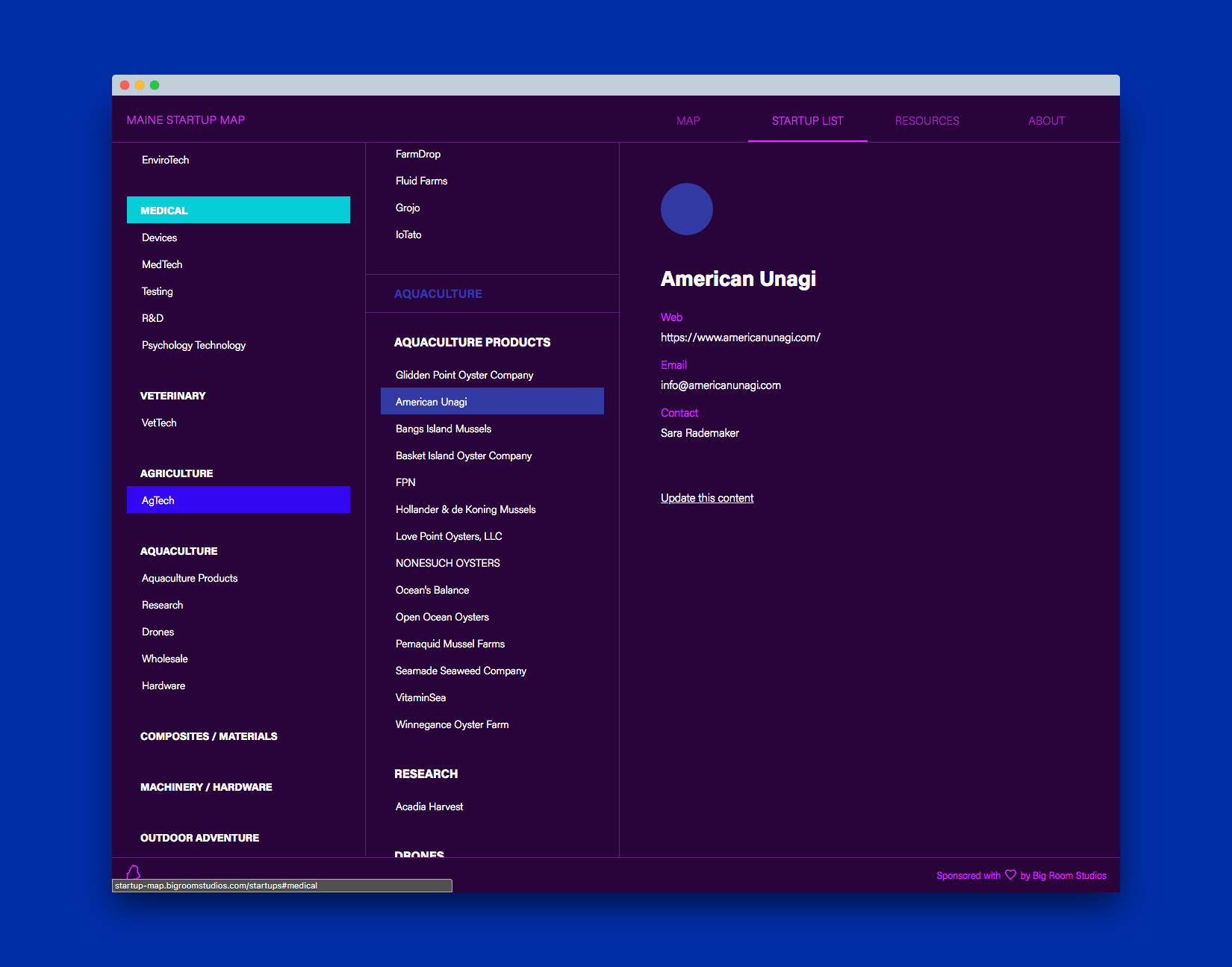
Task: Click the Update this content link
Action: click(x=707, y=498)
